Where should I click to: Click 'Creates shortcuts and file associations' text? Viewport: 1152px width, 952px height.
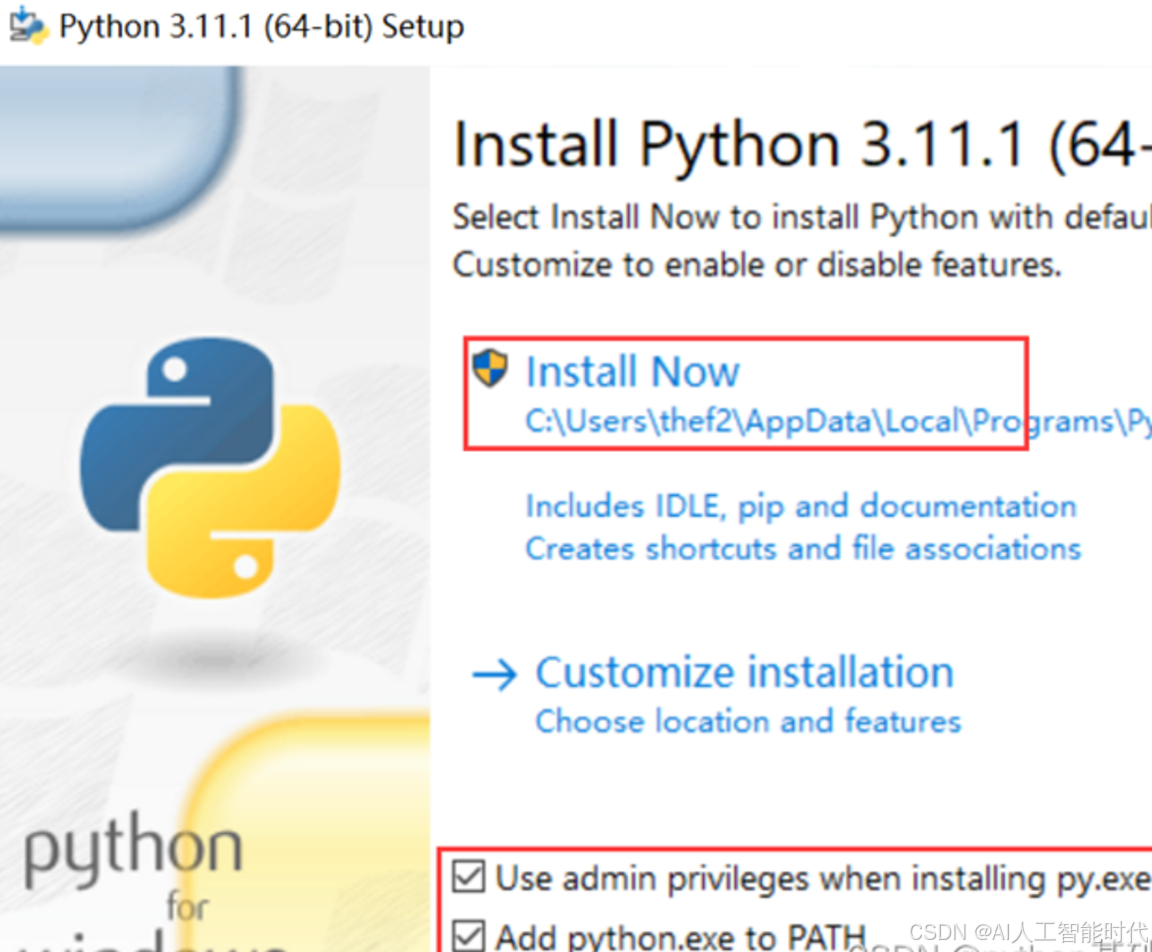pyautogui.click(x=803, y=549)
